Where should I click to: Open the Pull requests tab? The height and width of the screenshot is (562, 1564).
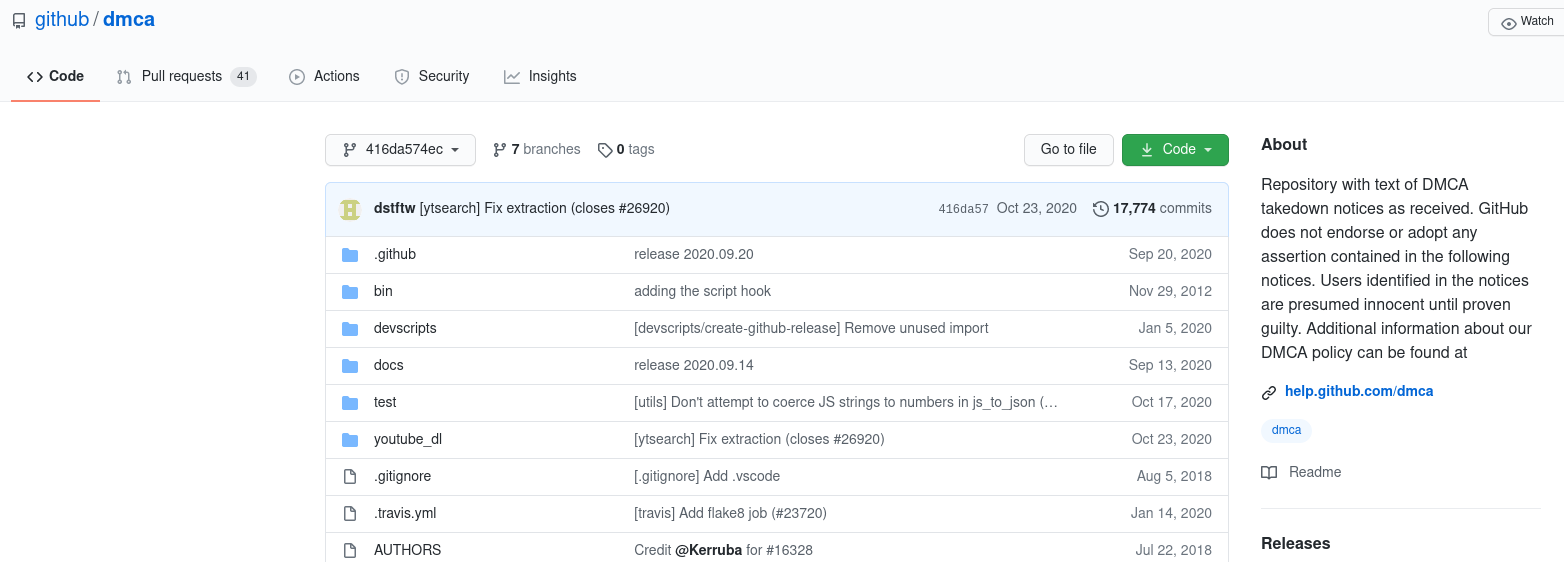(186, 76)
